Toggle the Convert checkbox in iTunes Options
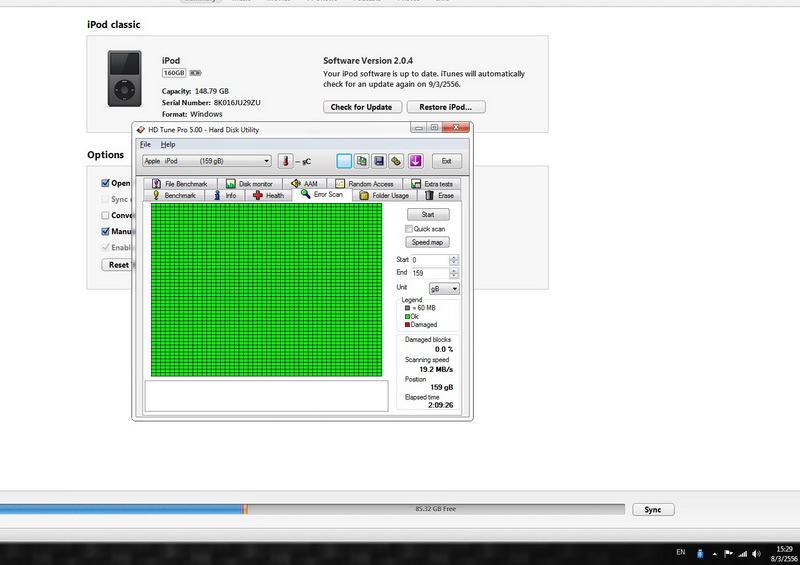The height and width of the screenshot is (565, 800). [106, 215]
